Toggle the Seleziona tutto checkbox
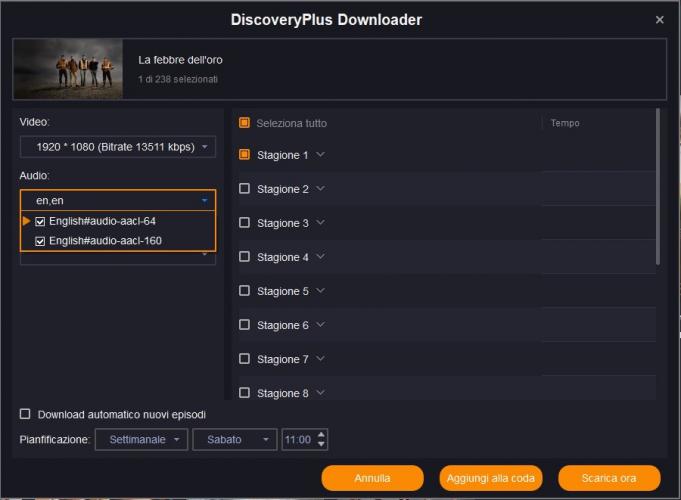Screen dimensions: 681x500 click(245, 123)
